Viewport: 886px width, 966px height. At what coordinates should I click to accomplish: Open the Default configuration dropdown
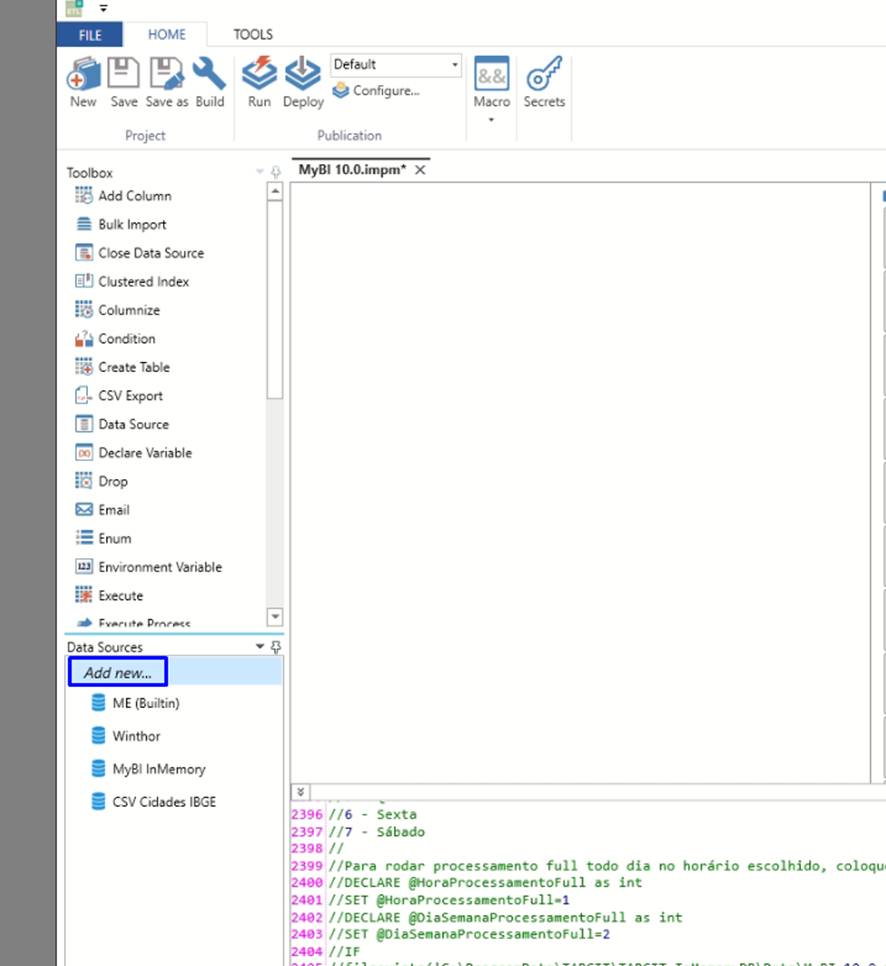(455, 65)
